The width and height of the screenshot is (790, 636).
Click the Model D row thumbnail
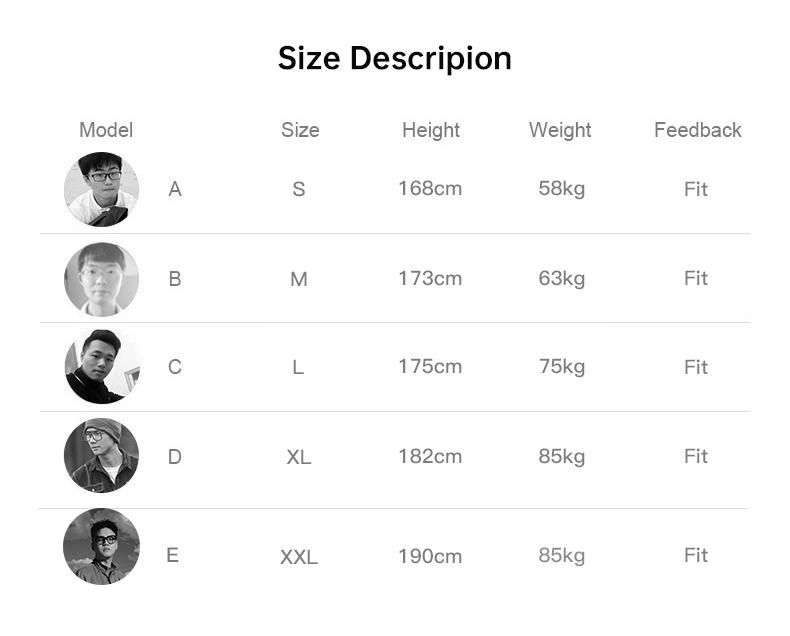click(101, 456)
